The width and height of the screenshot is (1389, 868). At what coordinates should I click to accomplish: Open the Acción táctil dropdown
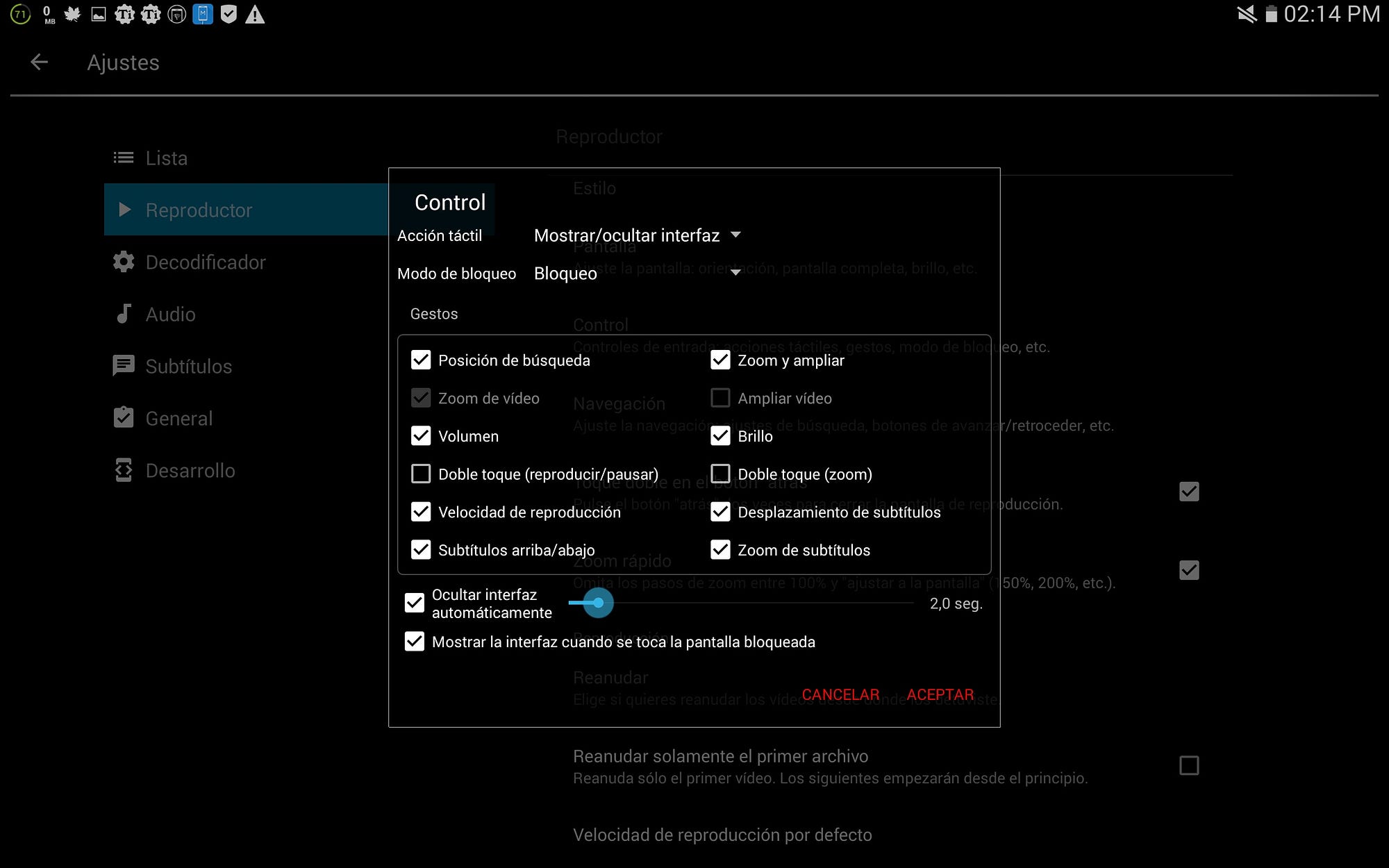click(637, 235)
